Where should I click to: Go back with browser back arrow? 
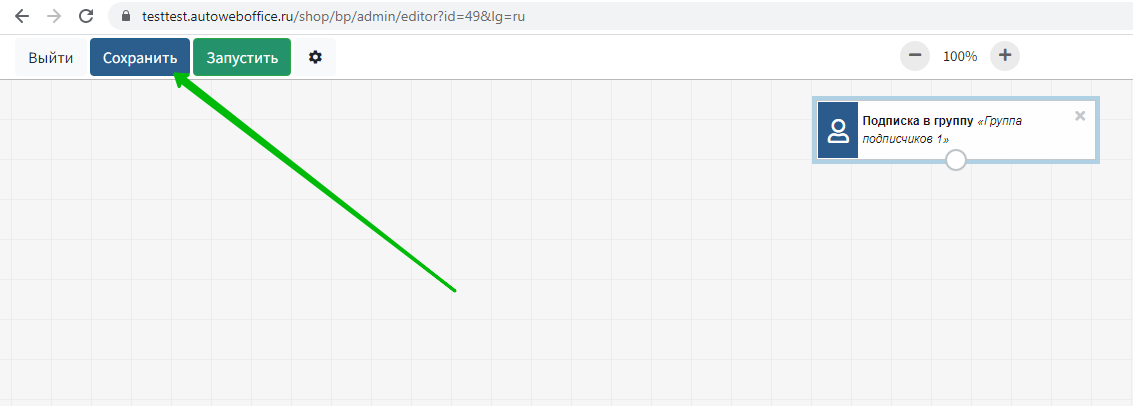pyautogui.click(x=22, y=15)
